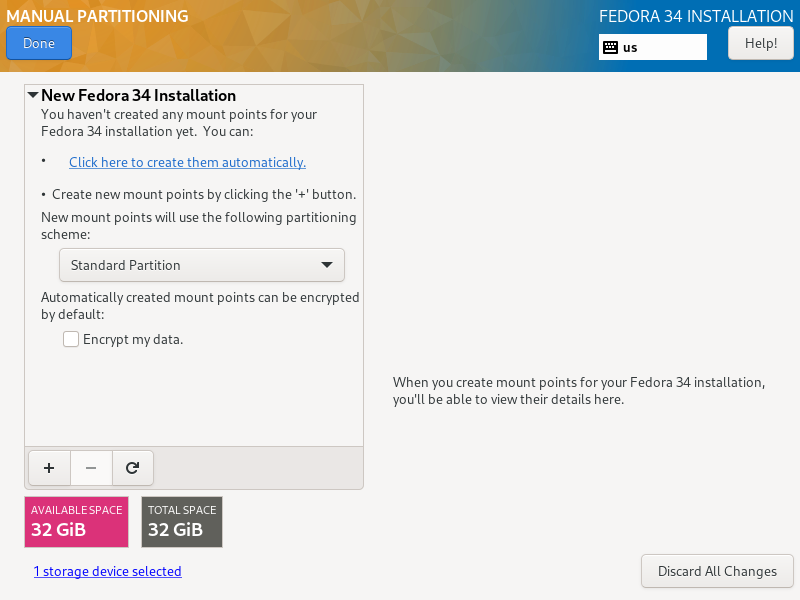Reload storage configuration with the refresh icon
Screen dimensions: 800x600
point(132,467)
